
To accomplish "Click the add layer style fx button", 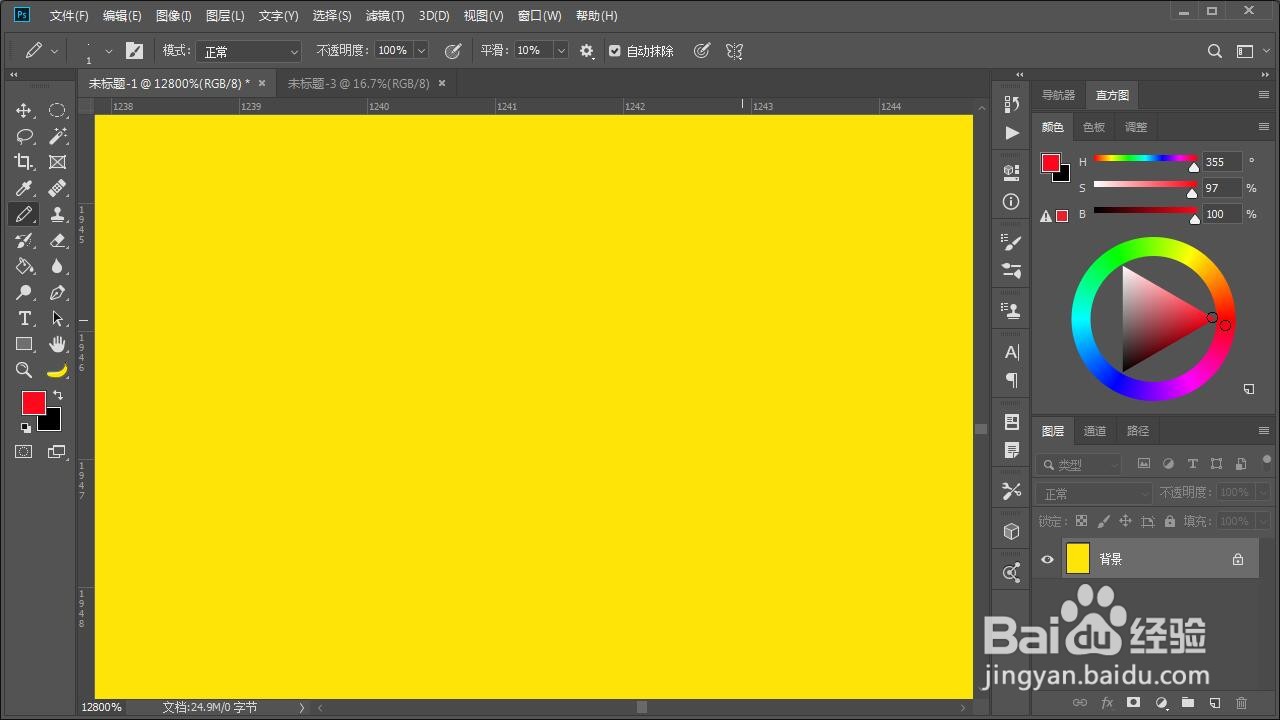I will coord(1107,703).
